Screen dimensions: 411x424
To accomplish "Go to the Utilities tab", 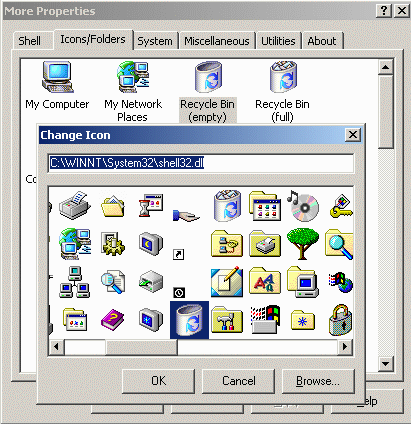I will click(x=278, y=41).
